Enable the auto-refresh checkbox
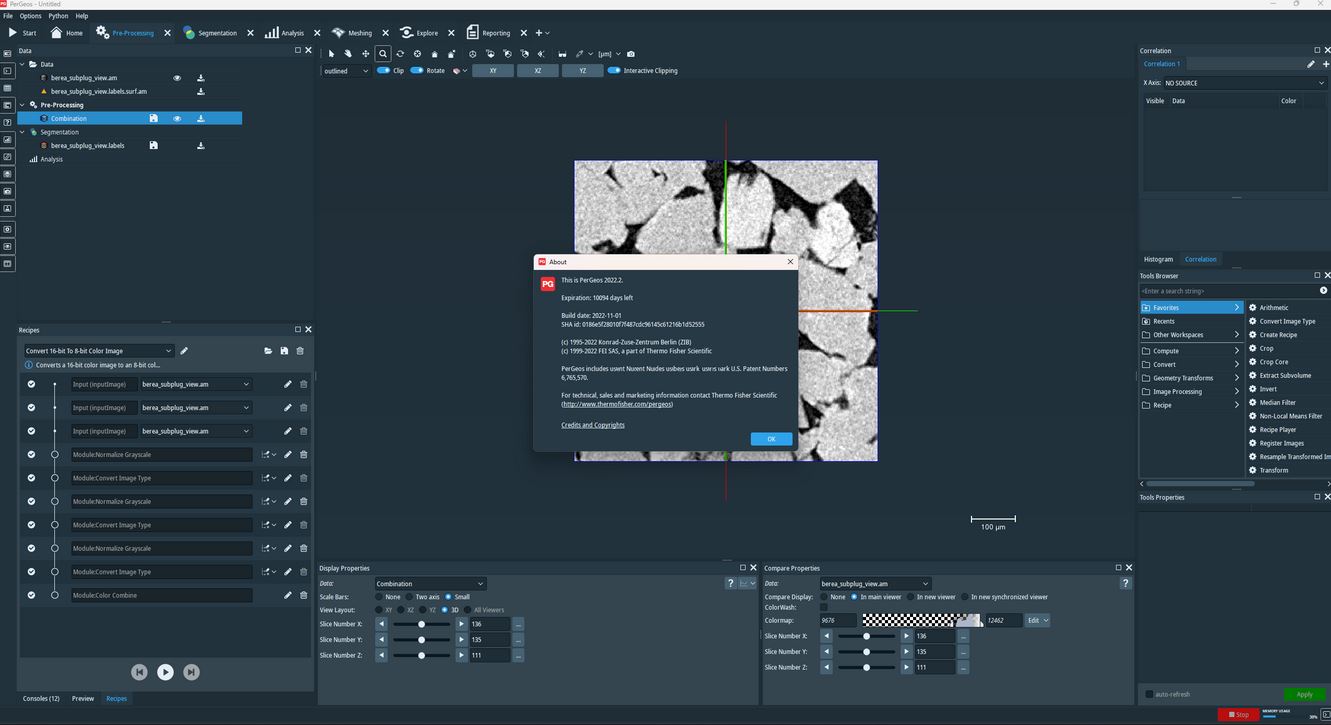 (1149, 694)
